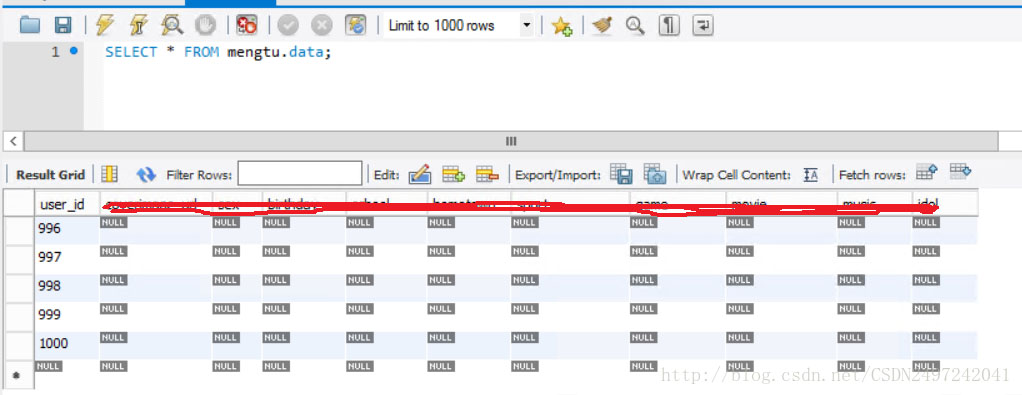Open SQL script file folder icon

tap(30, 25)
